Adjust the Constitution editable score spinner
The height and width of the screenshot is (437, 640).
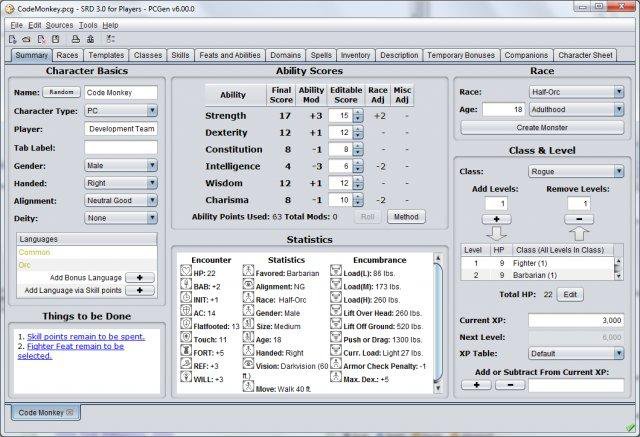point(358,149)
